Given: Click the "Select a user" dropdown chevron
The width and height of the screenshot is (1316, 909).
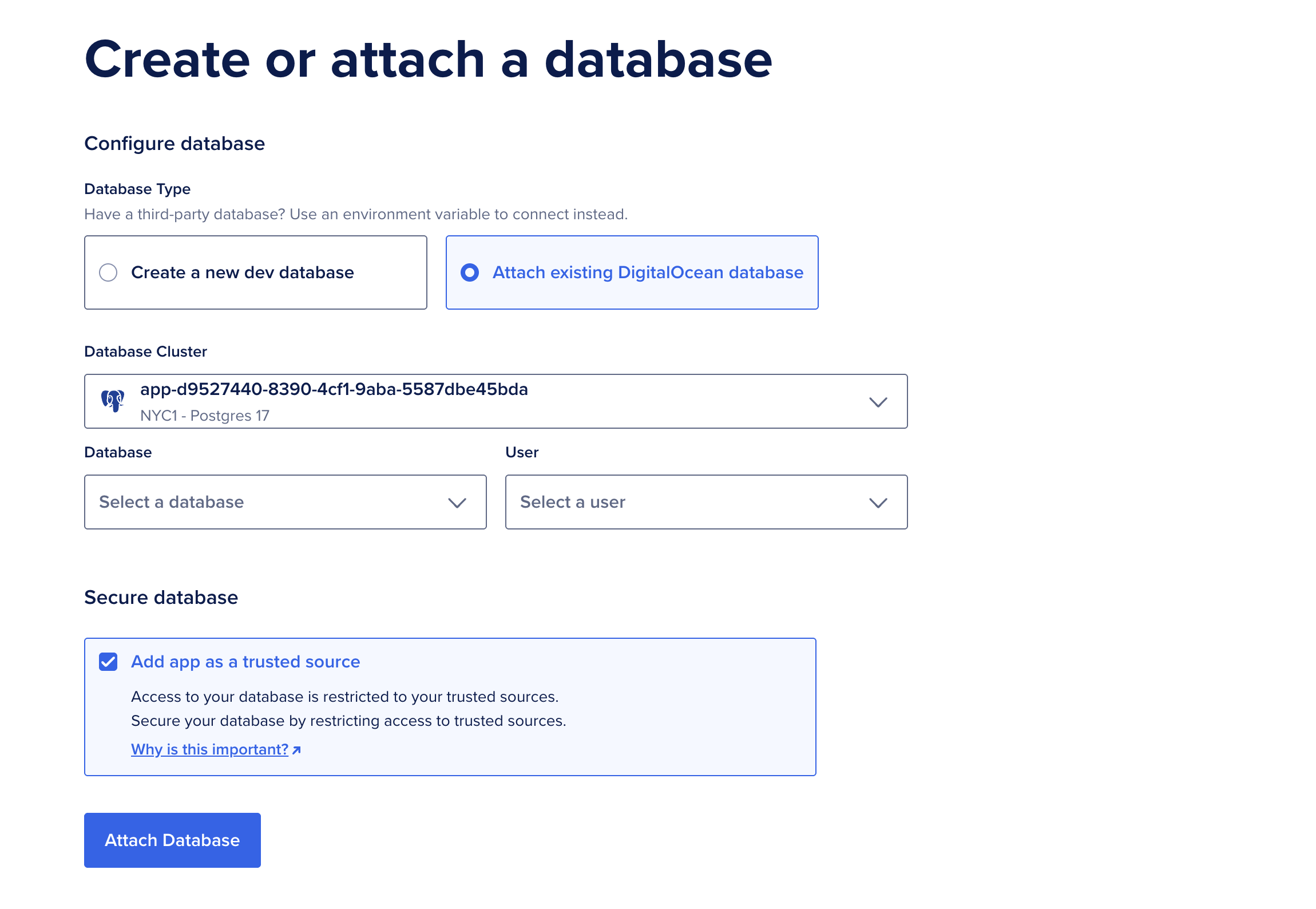Looking at the screenshot, I should point(877,503).
